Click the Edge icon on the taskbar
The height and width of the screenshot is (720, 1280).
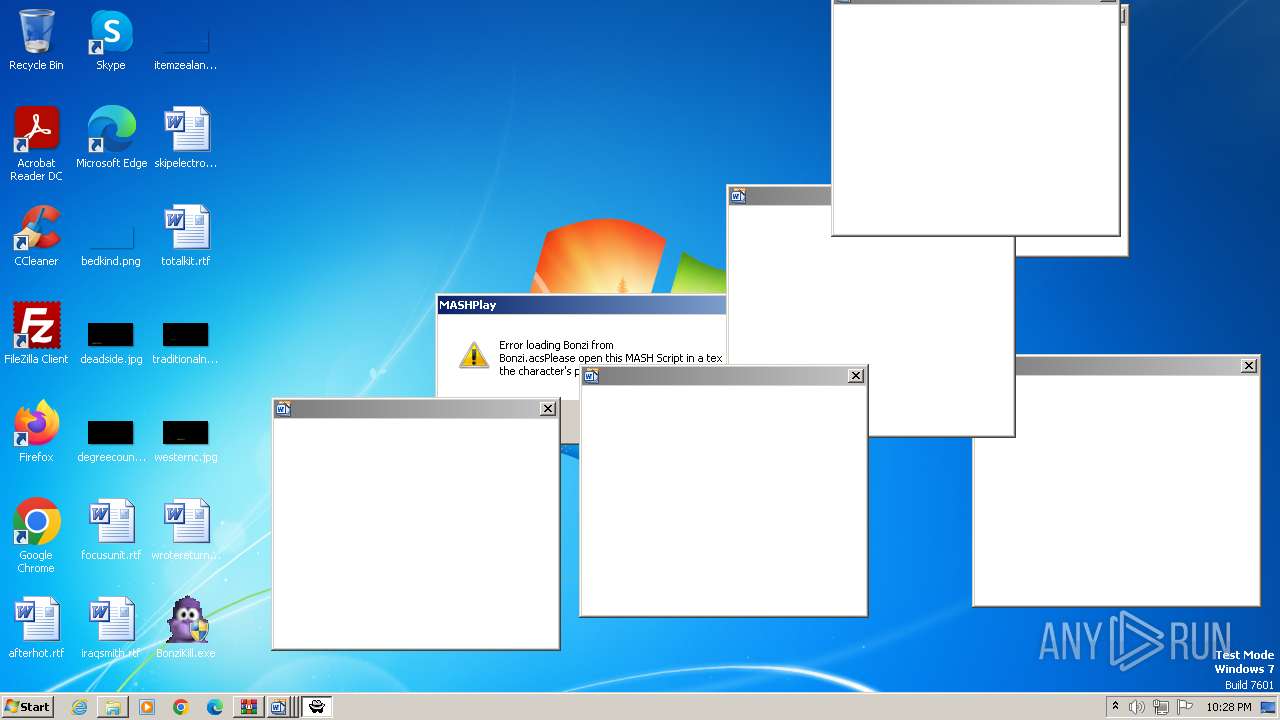215,707
